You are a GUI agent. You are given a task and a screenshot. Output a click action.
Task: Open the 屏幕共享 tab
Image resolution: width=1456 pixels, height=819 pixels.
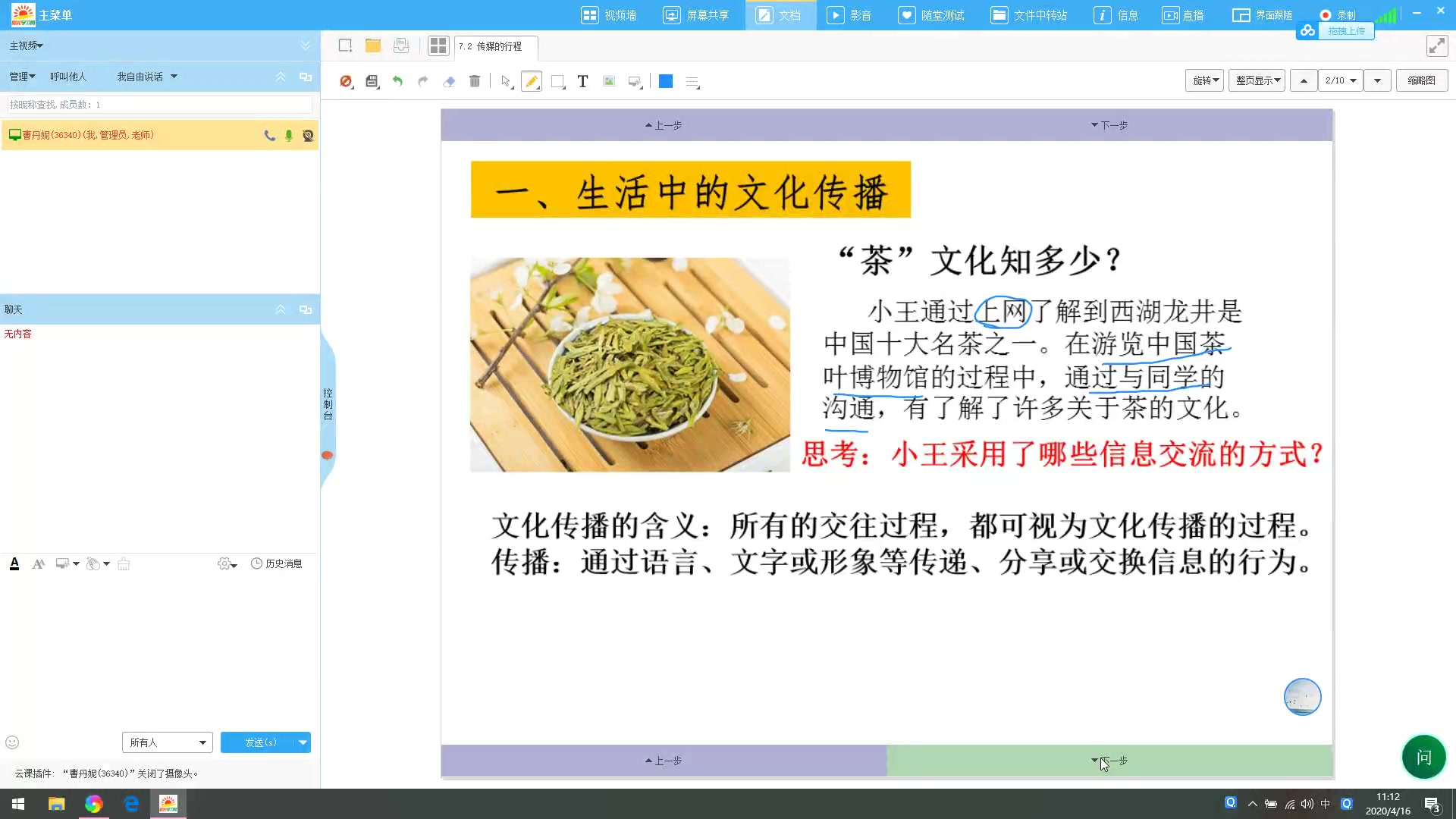click(695, 15)
